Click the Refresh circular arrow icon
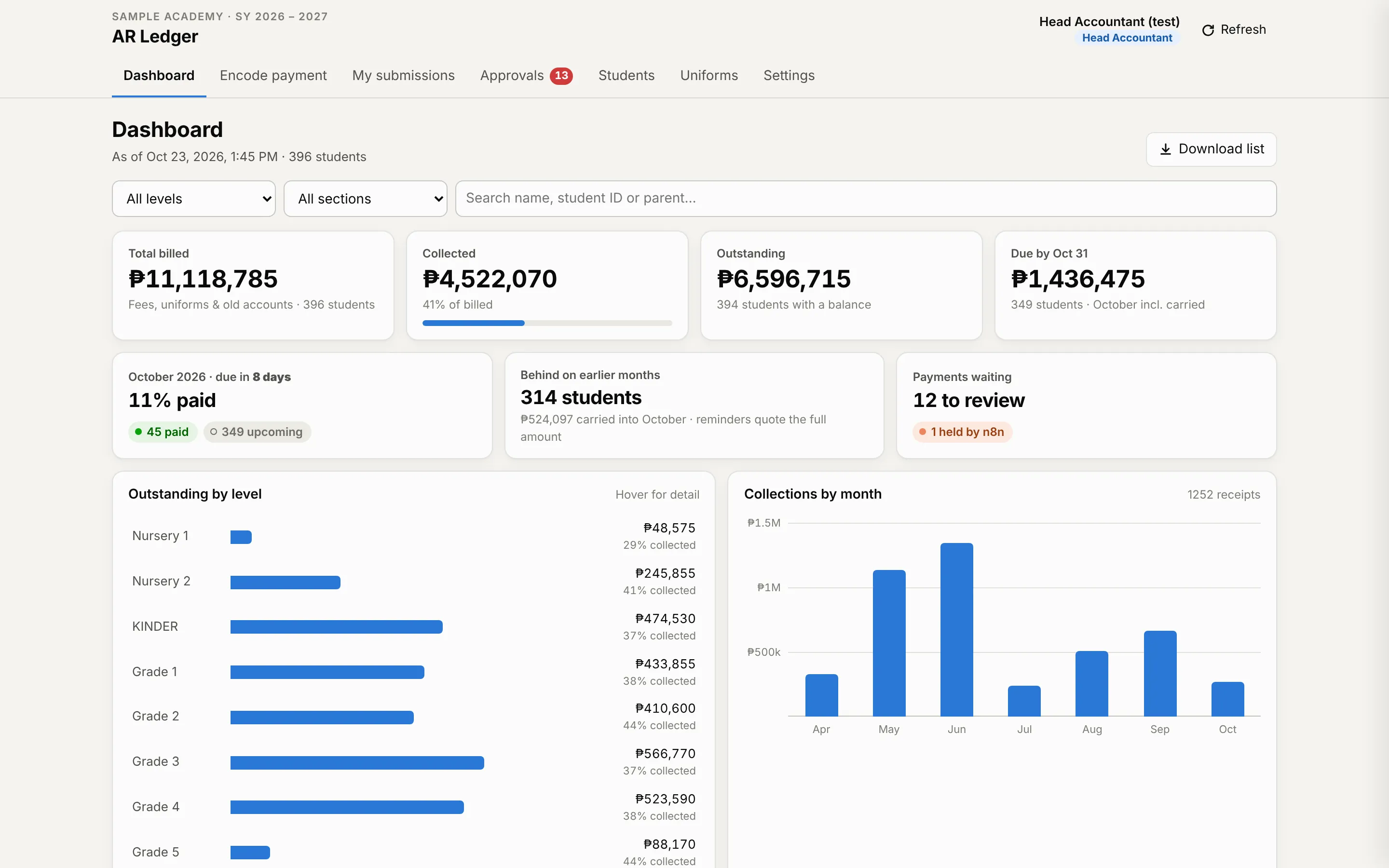Image resolution: width=1389 pixels, height=868 pixels. point(1208,30)
